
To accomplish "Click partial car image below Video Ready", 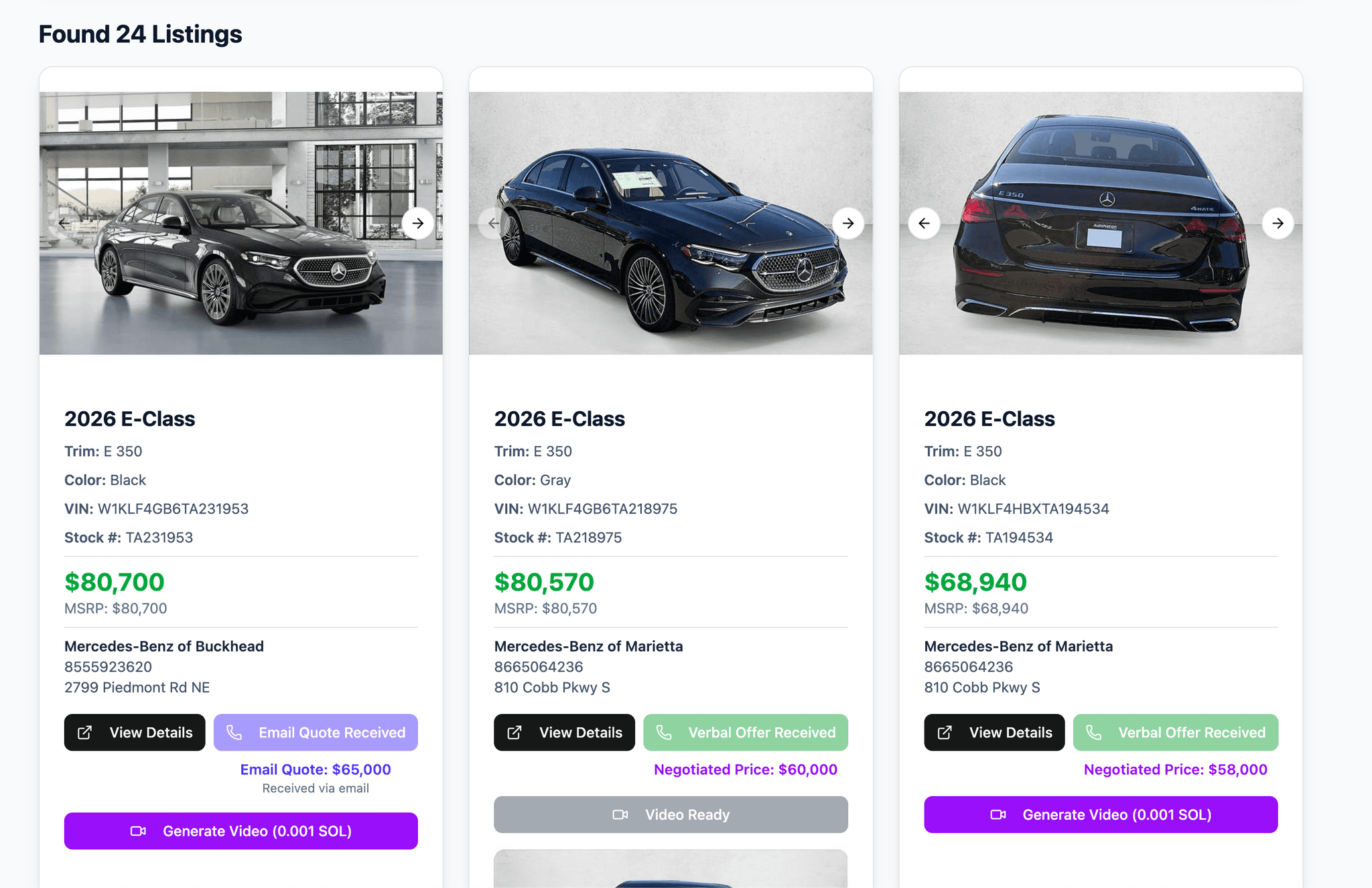I will click(x=671, y=869).
